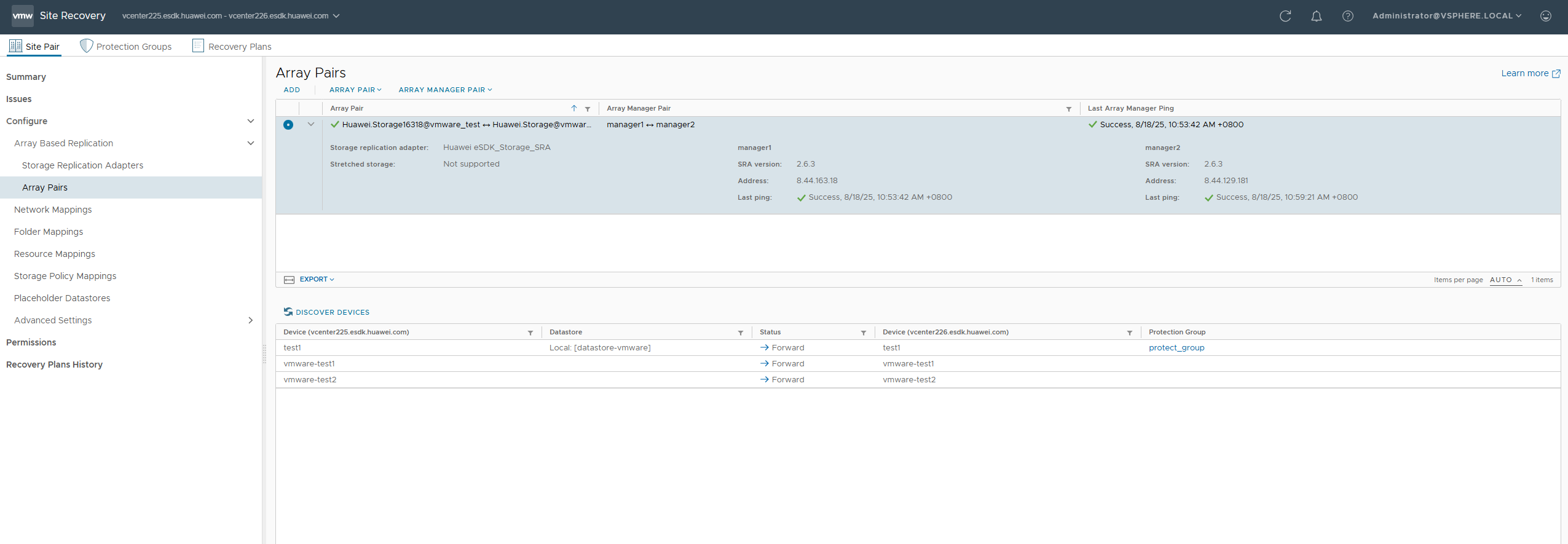This screenshot has height=544, width=1568.
Task: Click the sidebar resize handle
Action: coord(264,353)
